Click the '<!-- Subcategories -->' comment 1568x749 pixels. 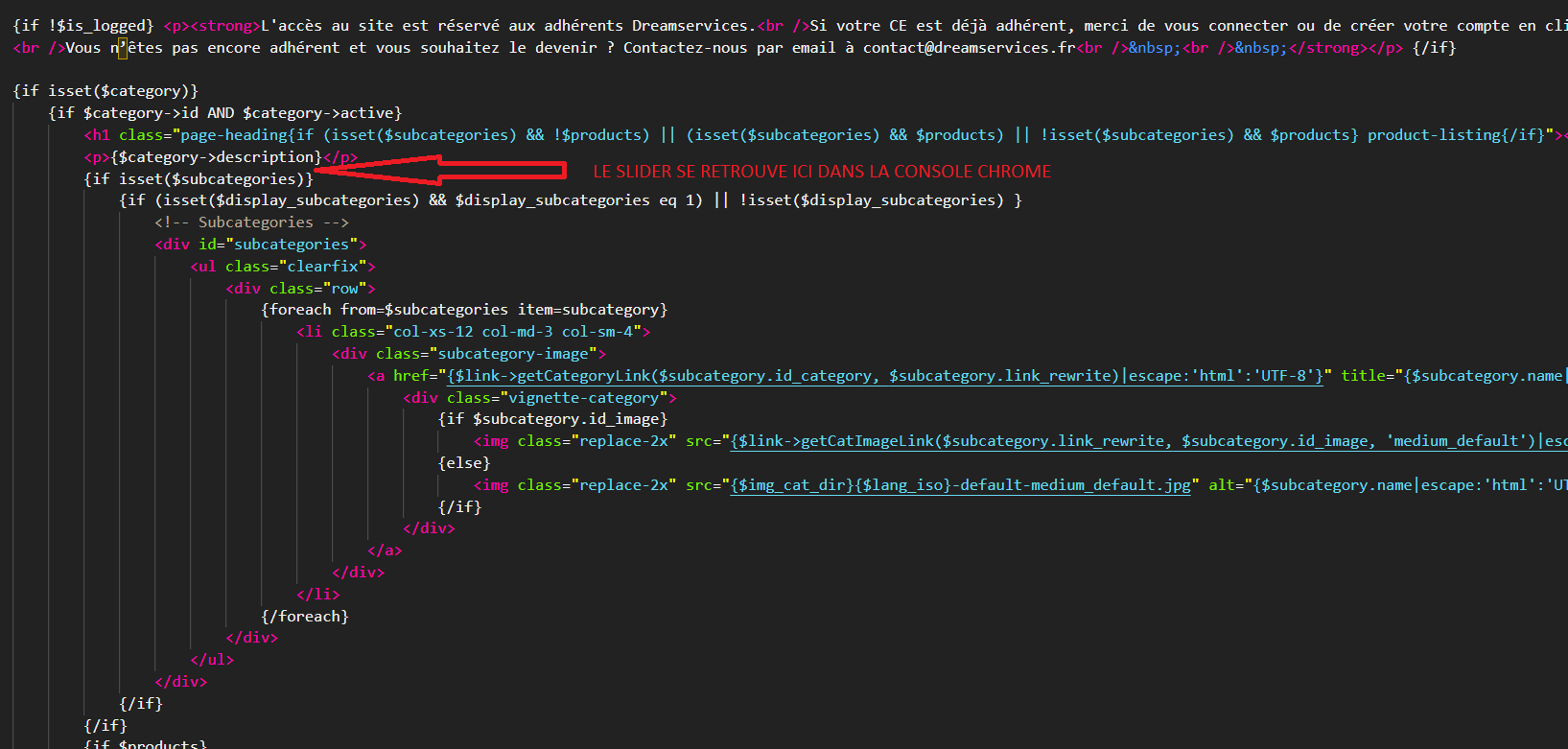click(252, 222)
